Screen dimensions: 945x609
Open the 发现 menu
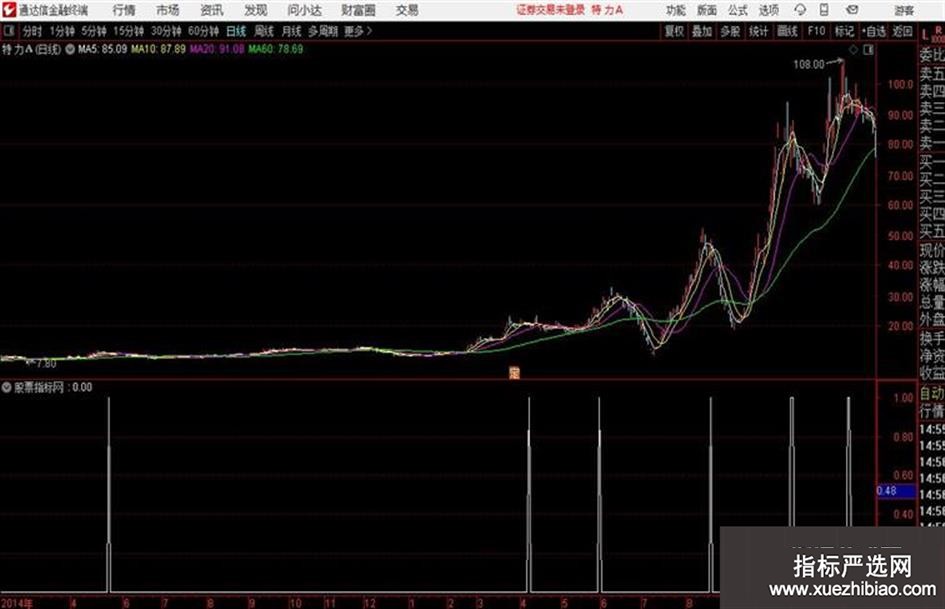256,10
